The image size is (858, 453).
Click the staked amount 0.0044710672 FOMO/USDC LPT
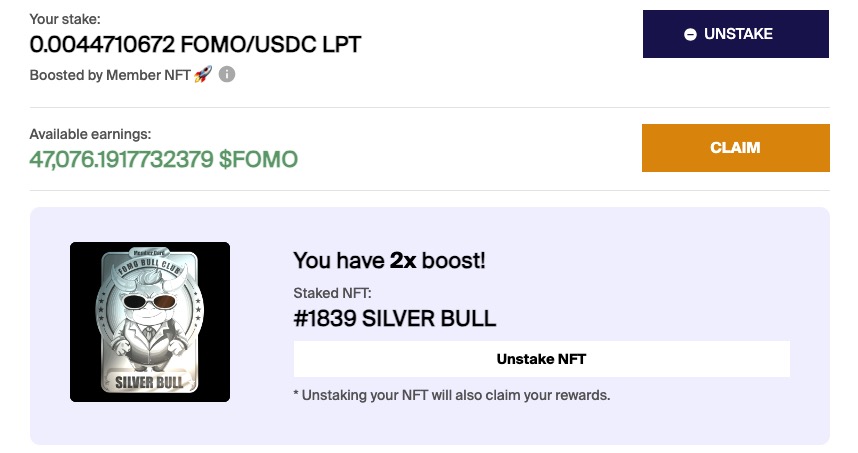[195, 44]
